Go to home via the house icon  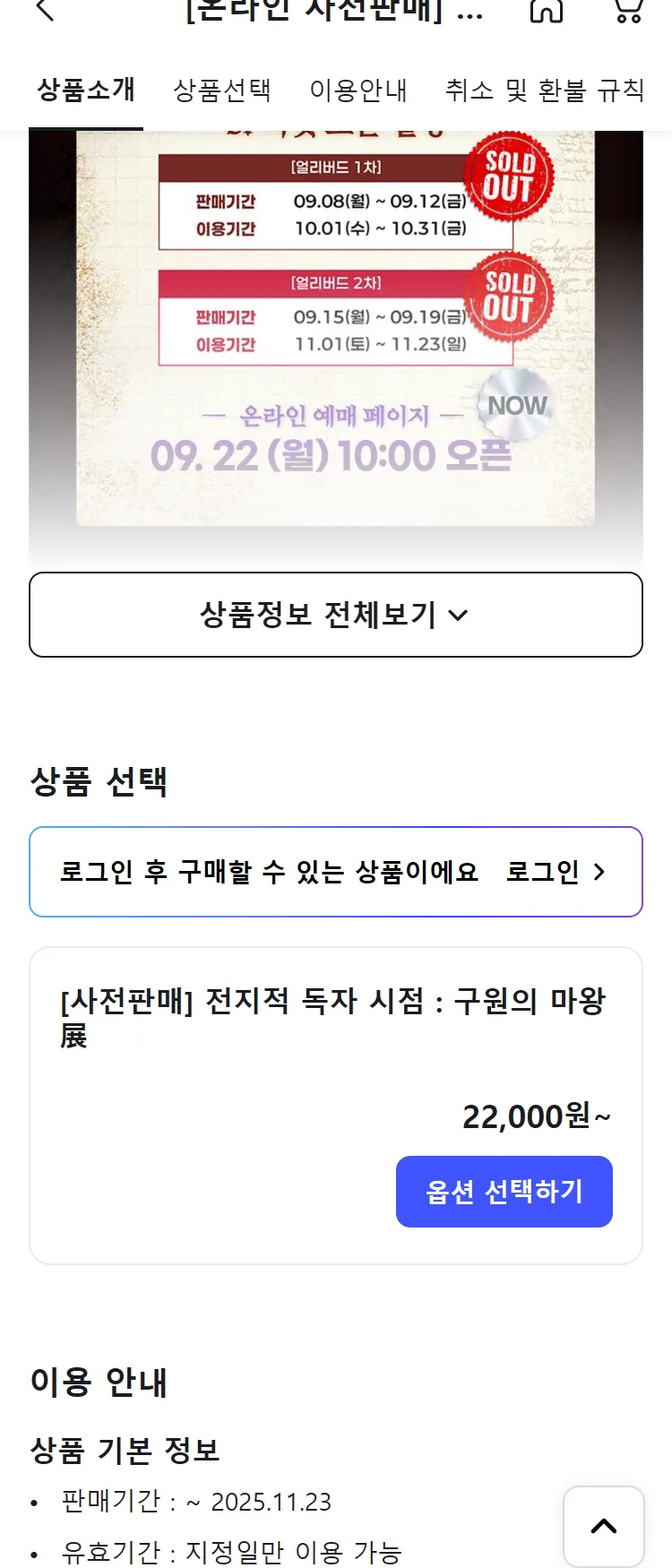click(x=546, y=11)
